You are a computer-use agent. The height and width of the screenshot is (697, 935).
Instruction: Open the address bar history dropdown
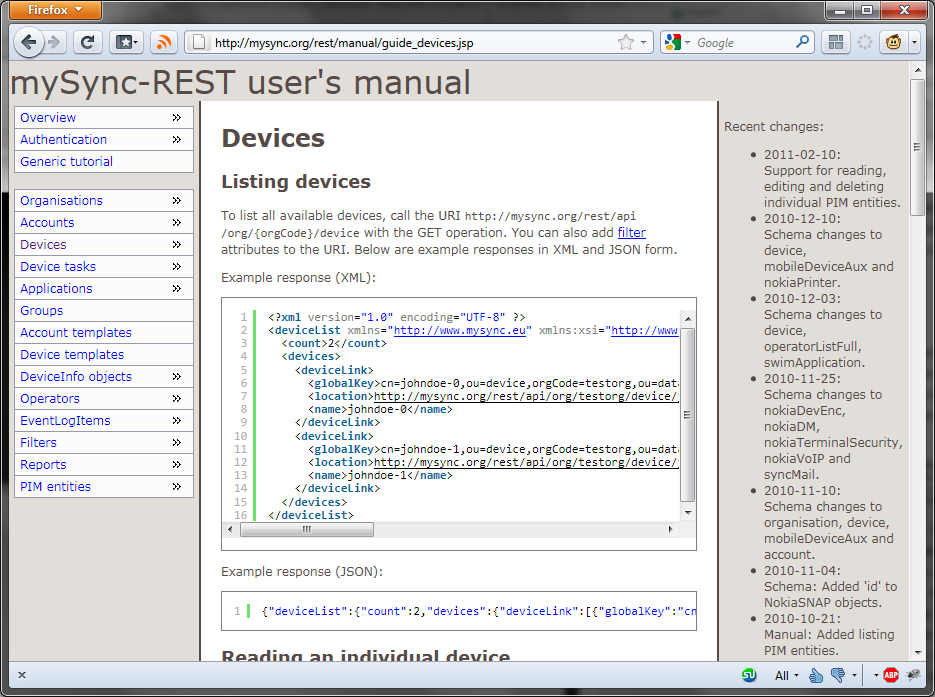click(x=643, y=42)
